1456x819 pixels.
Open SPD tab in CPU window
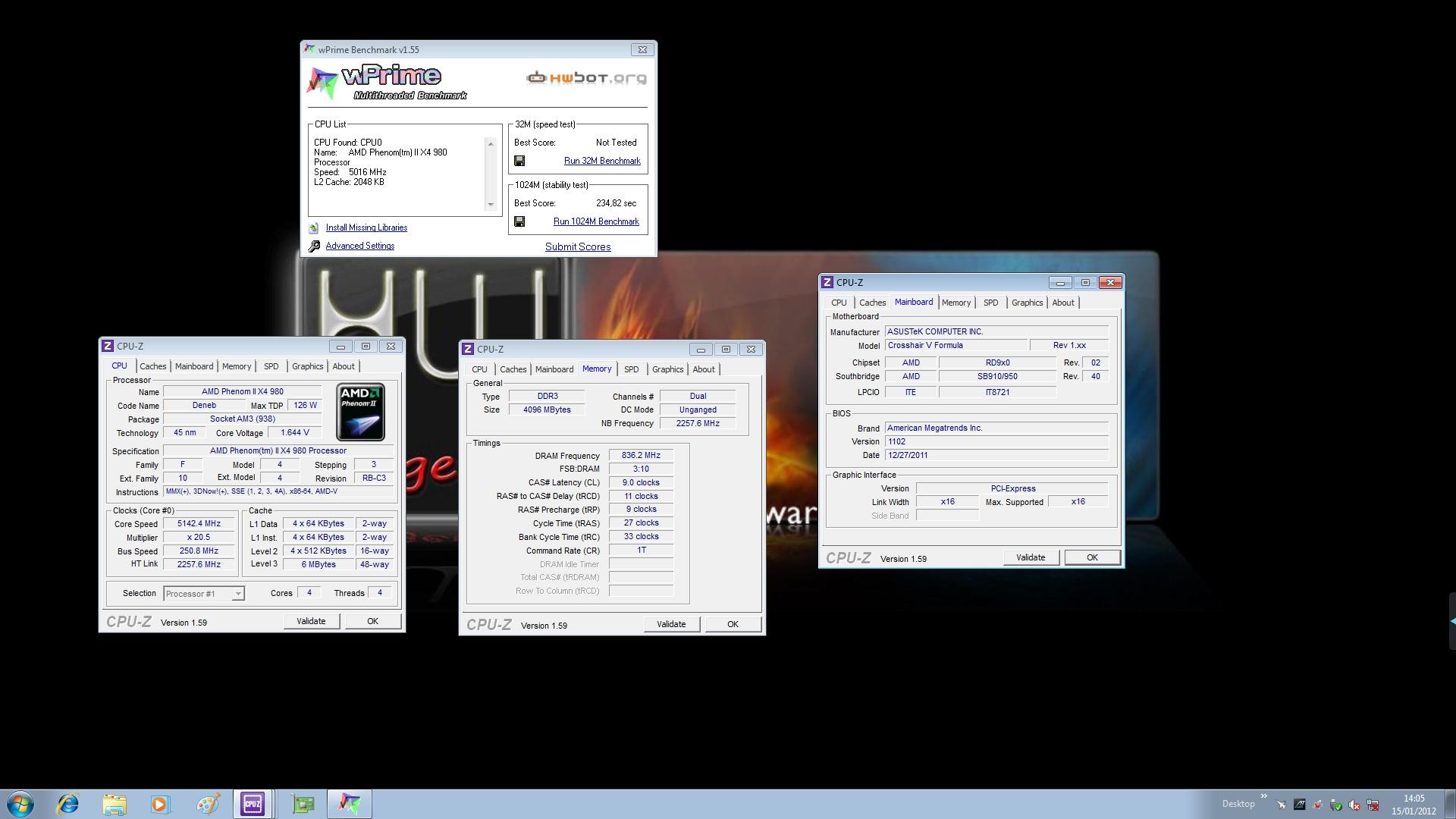coord(271,366)
